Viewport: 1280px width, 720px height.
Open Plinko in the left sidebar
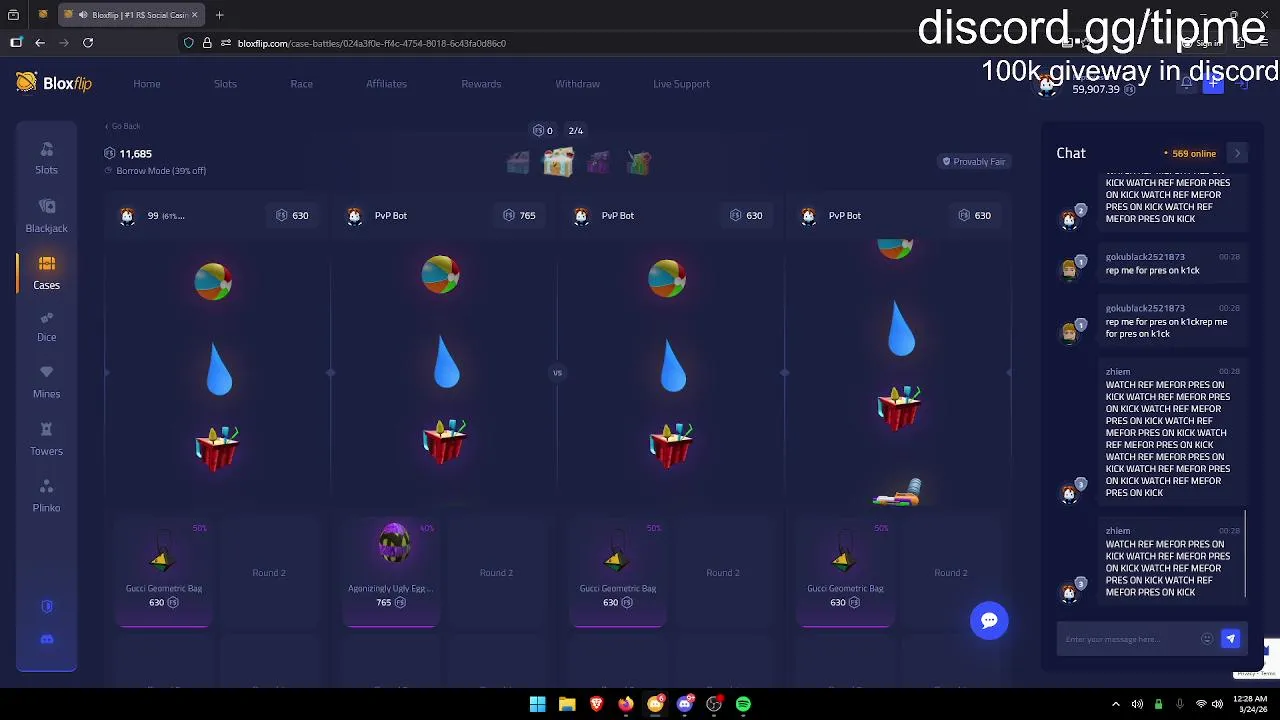pos(46,496)
